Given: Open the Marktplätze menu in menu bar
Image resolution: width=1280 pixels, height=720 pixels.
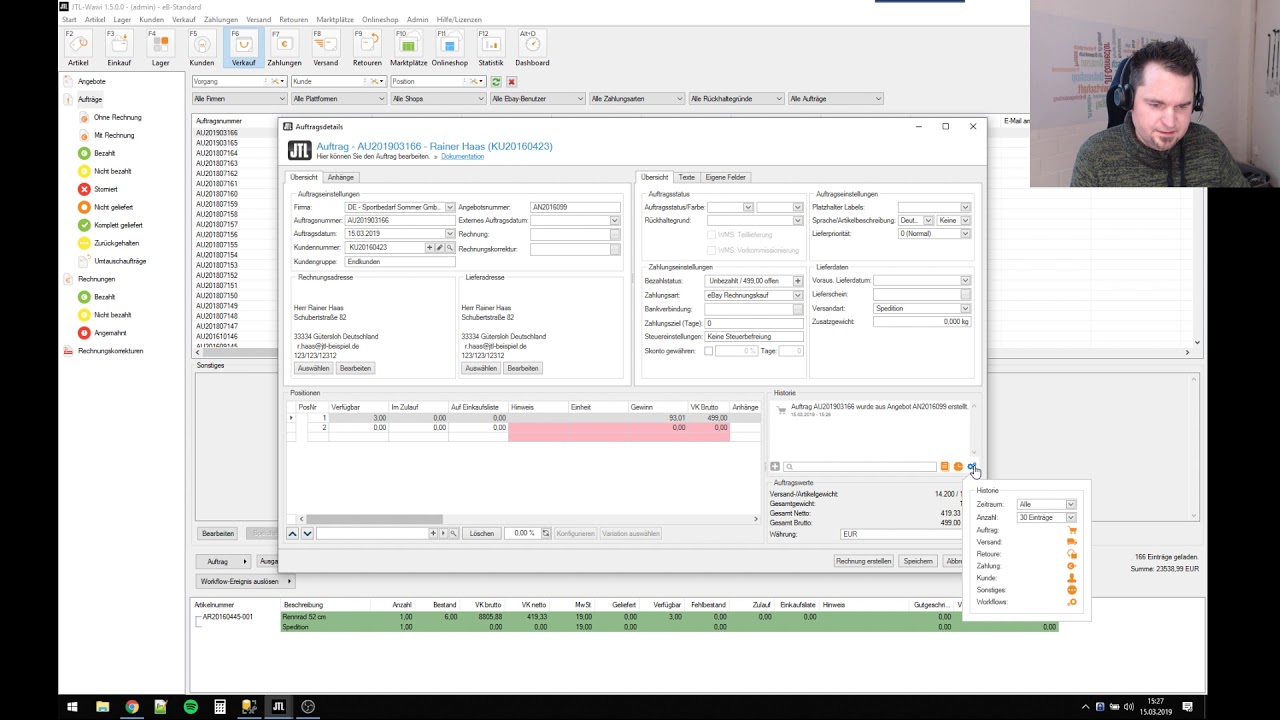Looking at the screenshot, I should 334,19.
